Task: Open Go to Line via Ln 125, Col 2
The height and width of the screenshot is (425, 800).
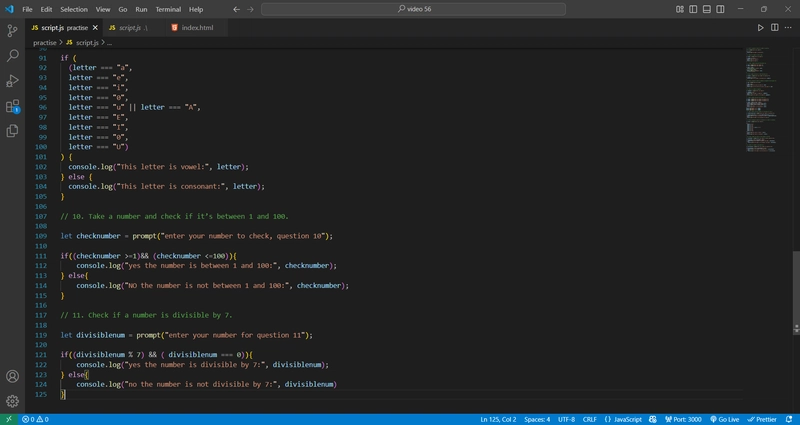Action: click(498, 419)
